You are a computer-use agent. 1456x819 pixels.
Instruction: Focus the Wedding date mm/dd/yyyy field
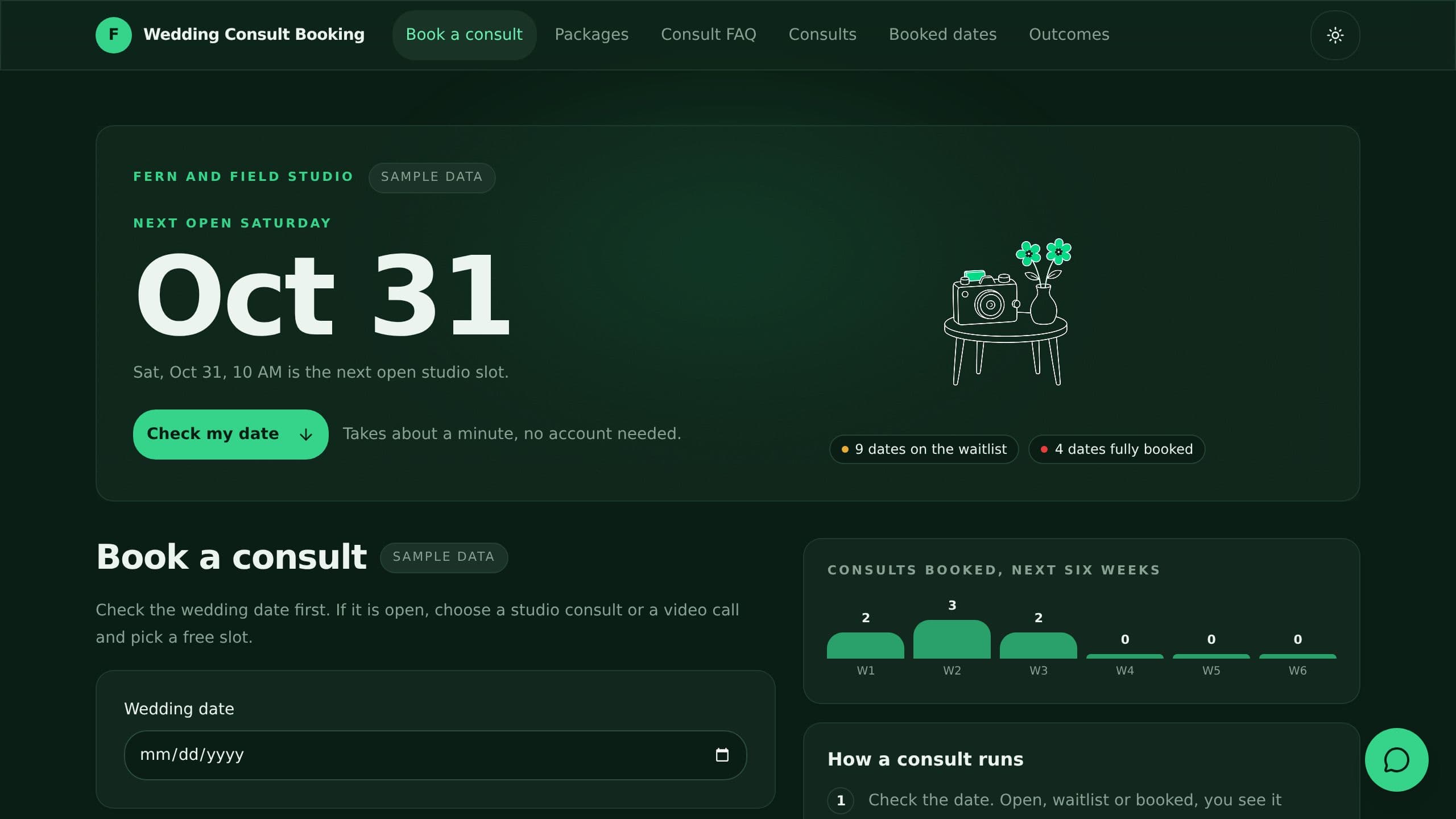coord(435,755)
